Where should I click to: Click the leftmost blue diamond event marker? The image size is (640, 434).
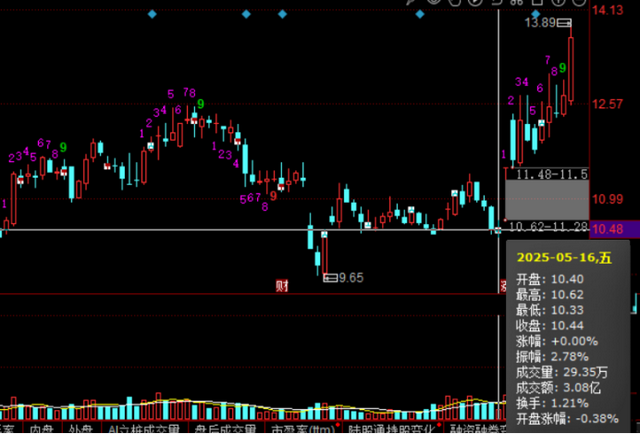(152, 14)
